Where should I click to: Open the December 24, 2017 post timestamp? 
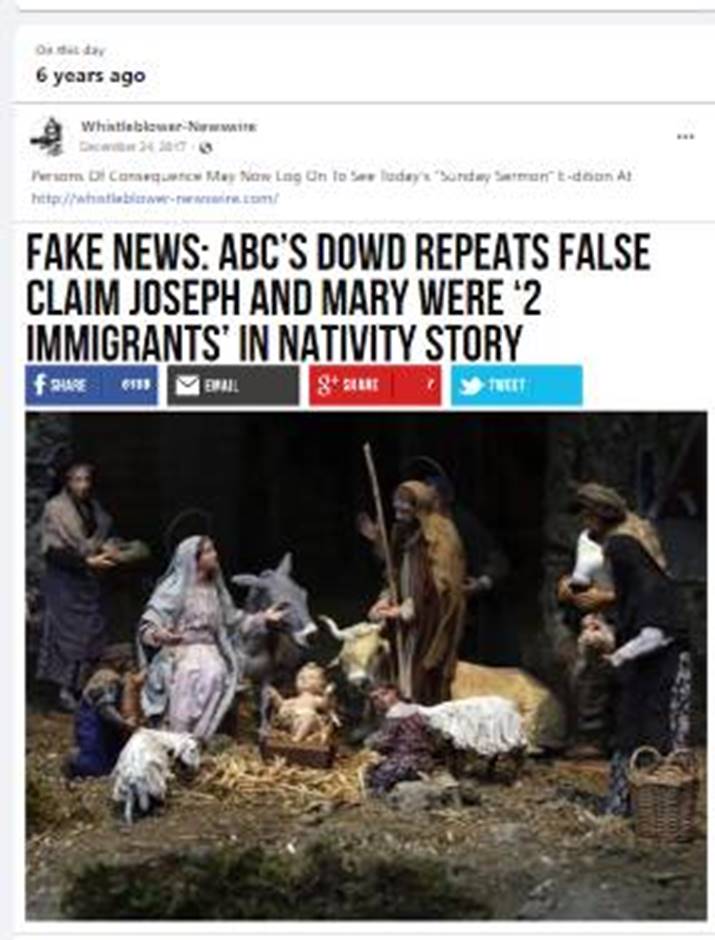[x=135, y=147]
